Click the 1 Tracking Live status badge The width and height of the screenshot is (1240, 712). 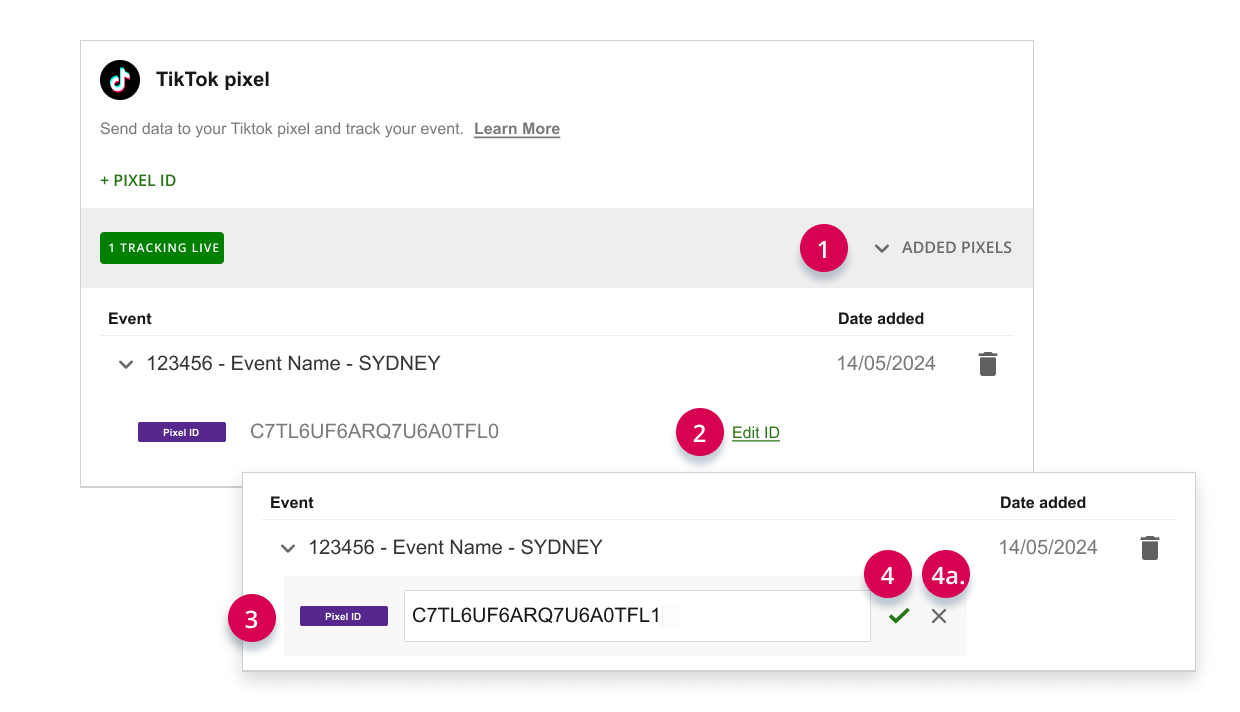pos(162,248)
